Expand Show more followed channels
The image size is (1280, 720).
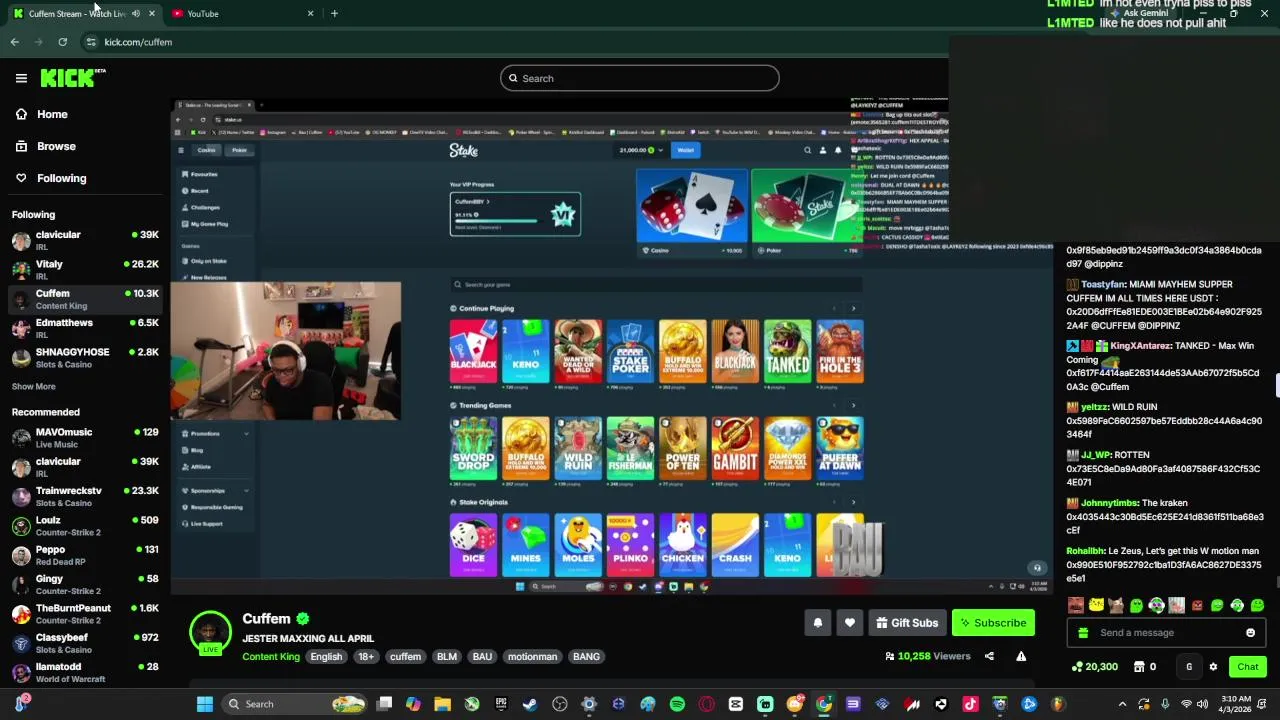click(34, 386)
